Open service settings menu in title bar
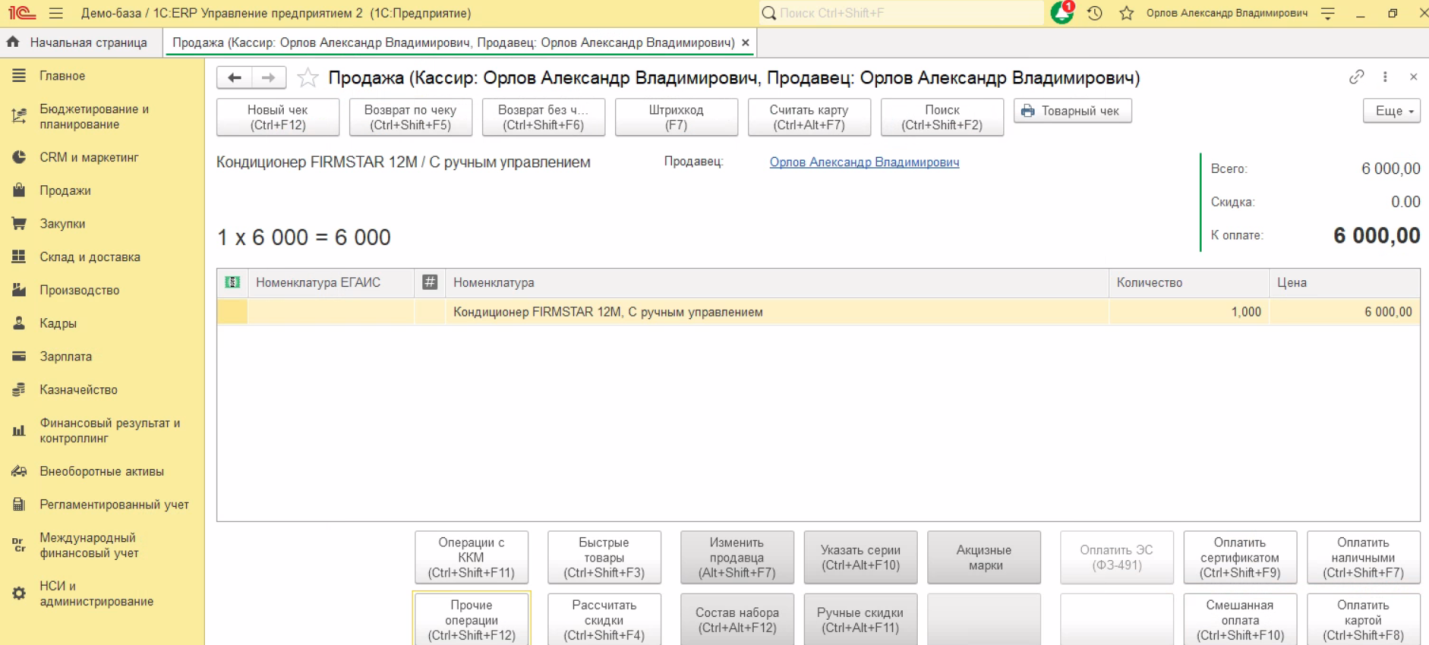This screenshot has height=645, width=1429. (1328, 13)
